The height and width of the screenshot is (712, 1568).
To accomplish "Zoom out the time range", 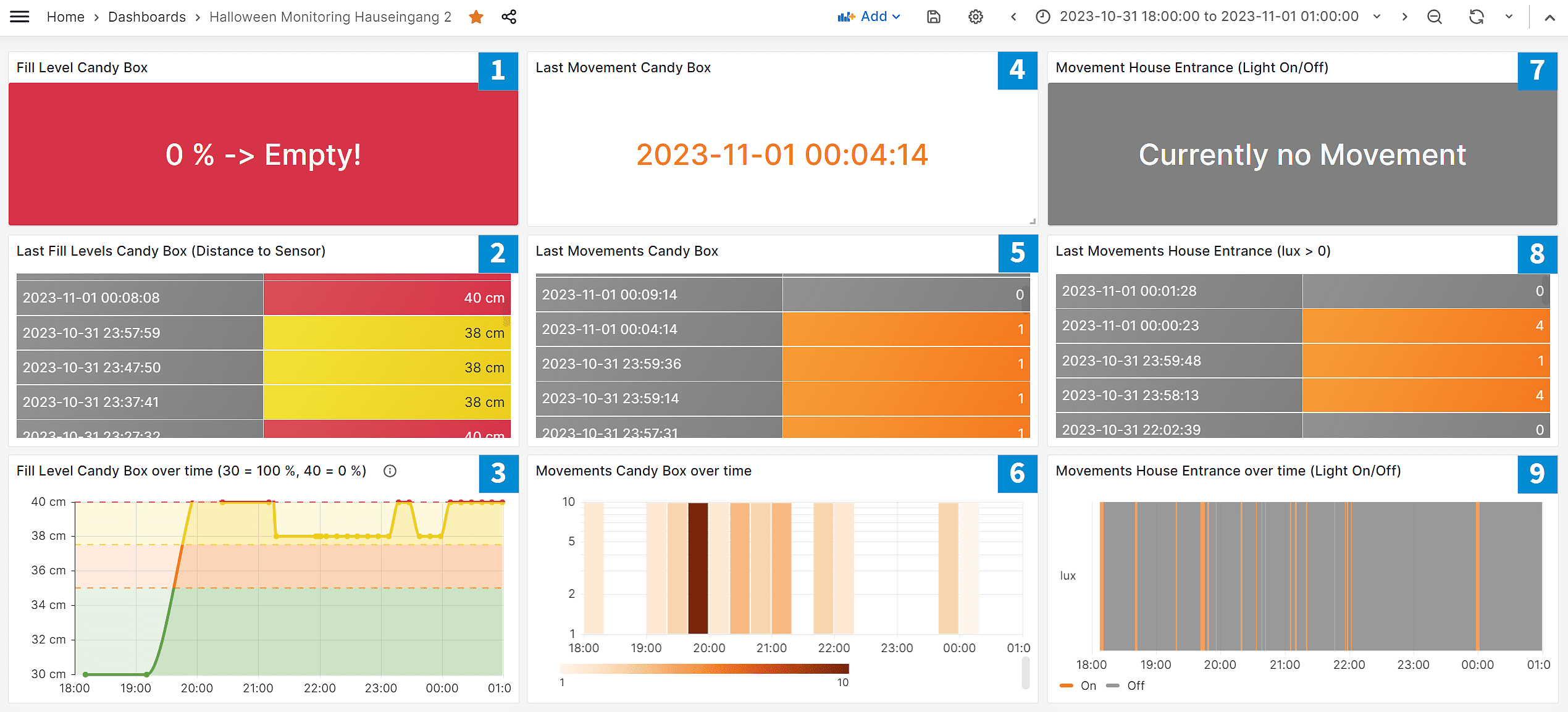I will click(x=1435, y=17).
